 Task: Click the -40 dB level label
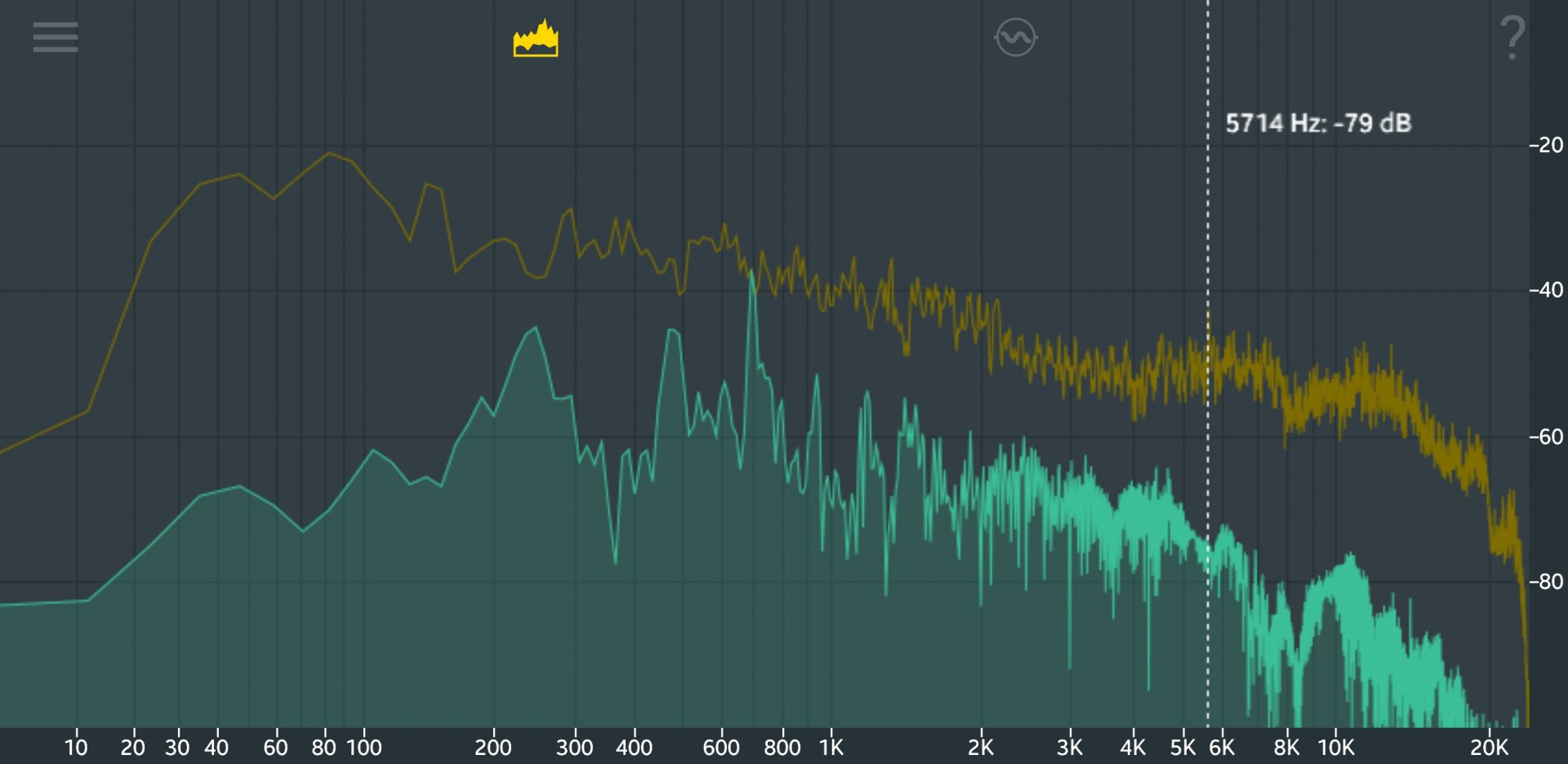click(x=1545, y=290)
